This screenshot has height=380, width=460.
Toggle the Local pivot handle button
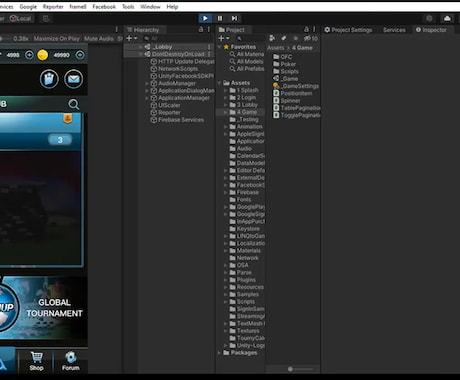coord(21,19)
